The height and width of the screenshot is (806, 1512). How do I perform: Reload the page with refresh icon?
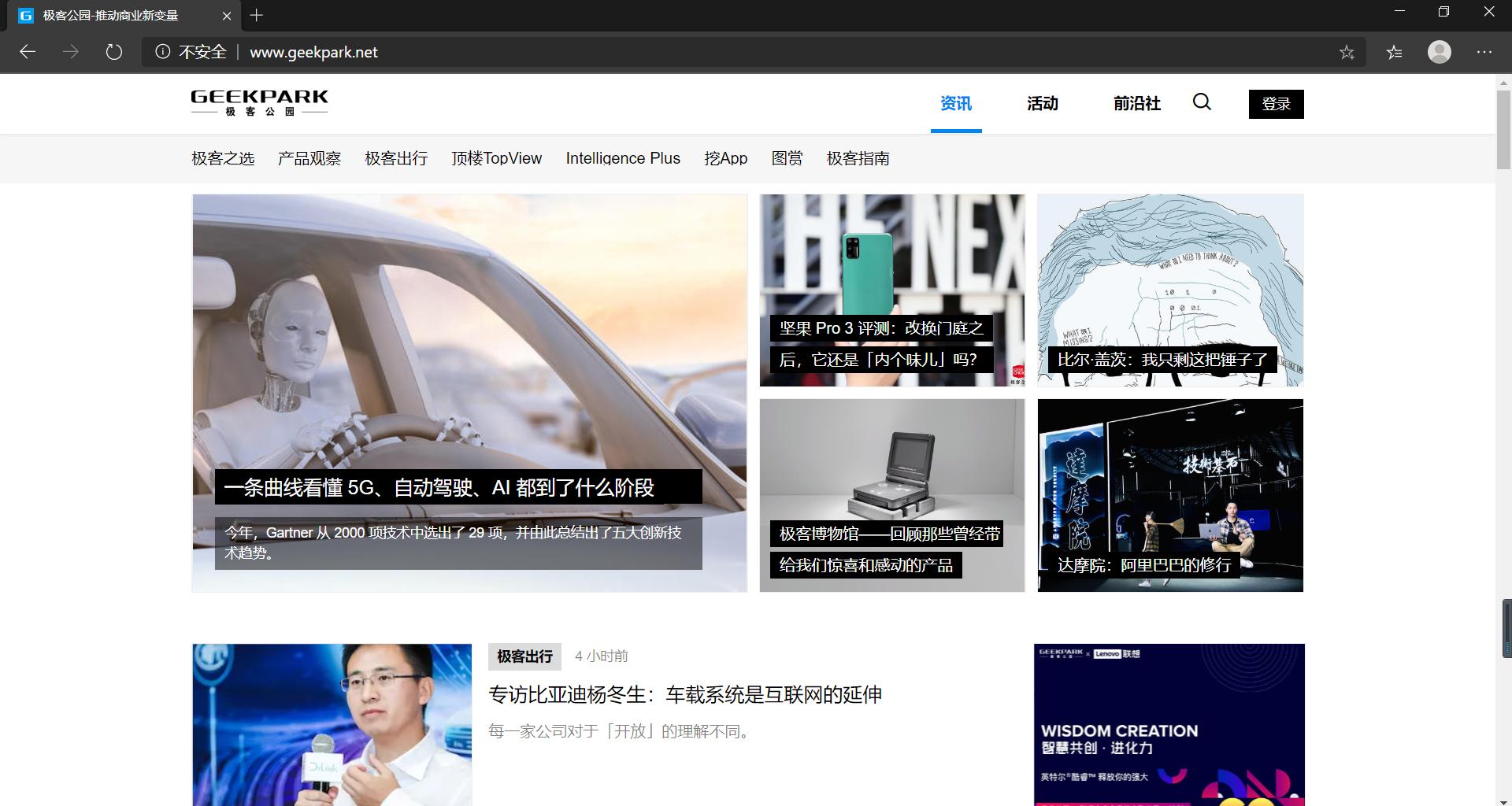tap(114, 52)
